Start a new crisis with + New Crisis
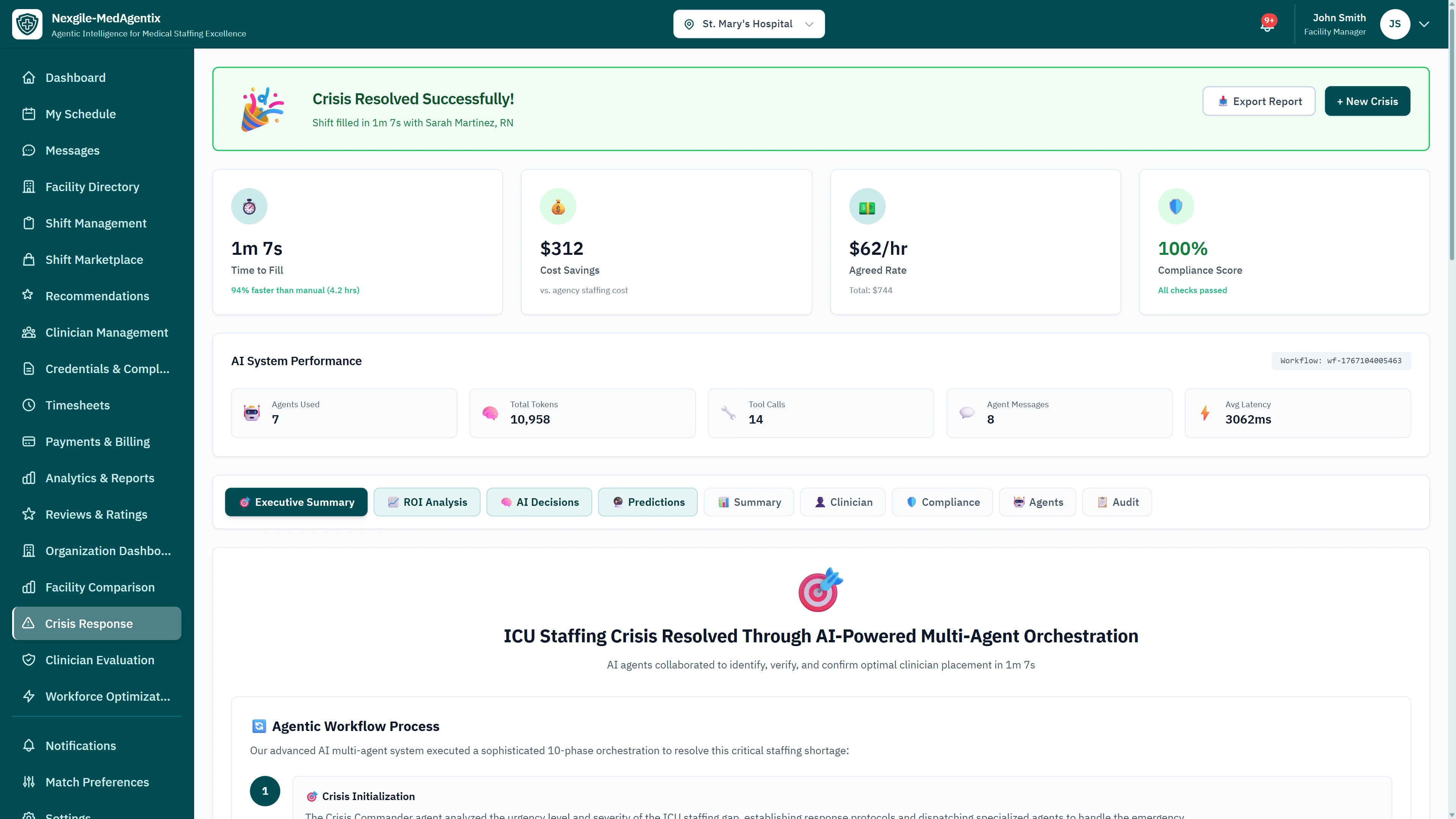The height and width of the screenshot is (819, 1456). pyautogui.click(x=1367, y=101)
